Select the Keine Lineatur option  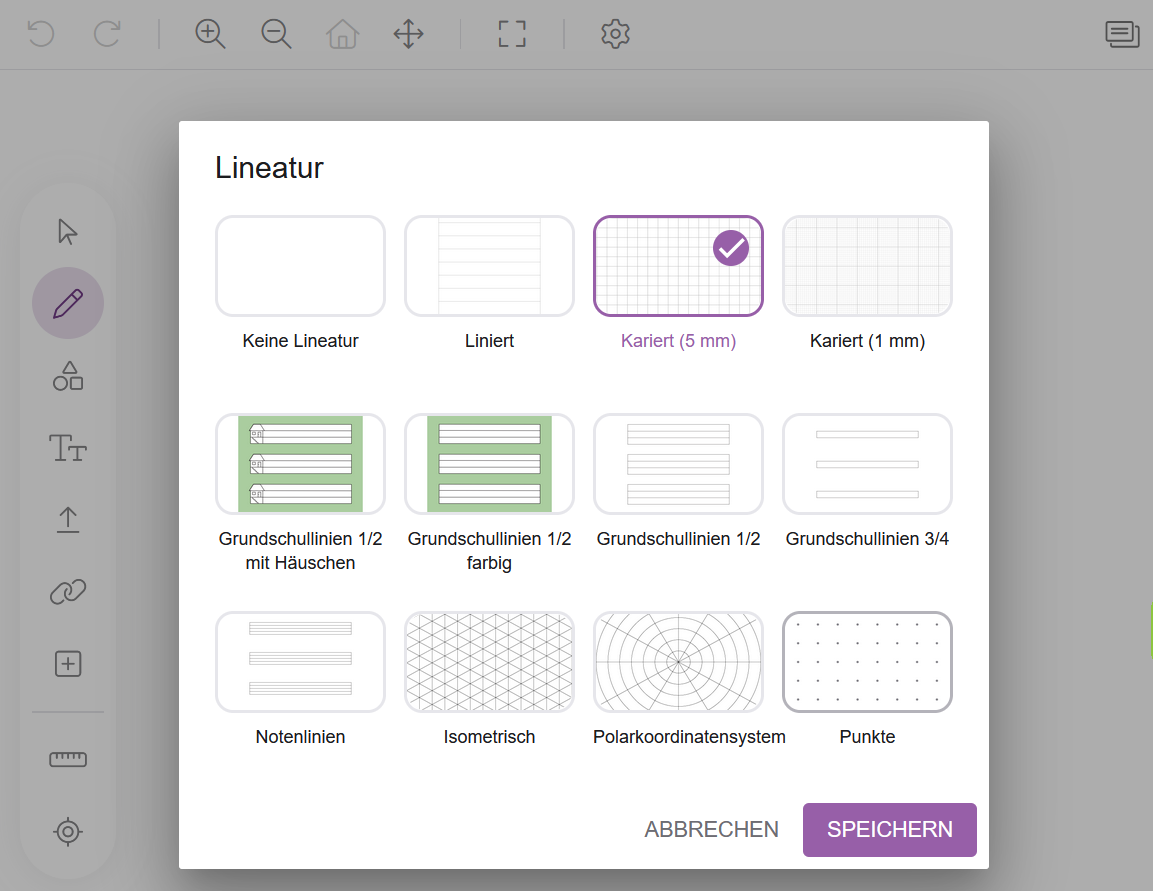click(300, 266)
